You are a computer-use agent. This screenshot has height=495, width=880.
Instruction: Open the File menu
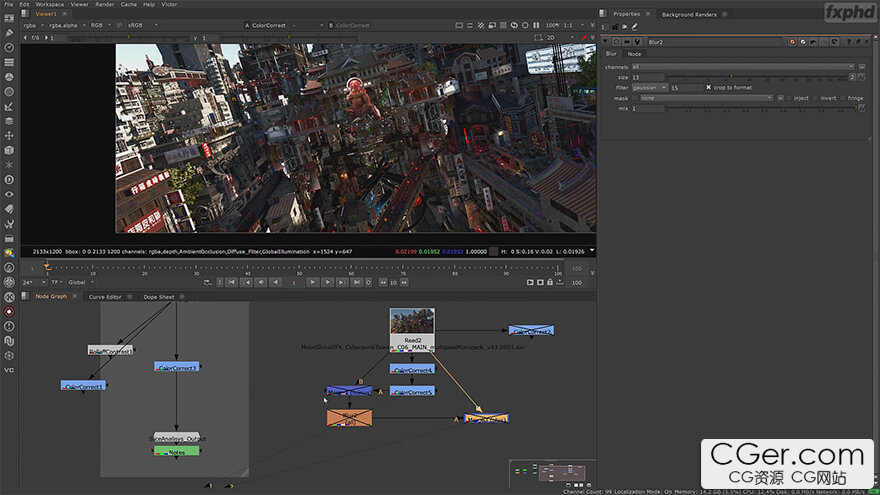click(x=8, y=4)
